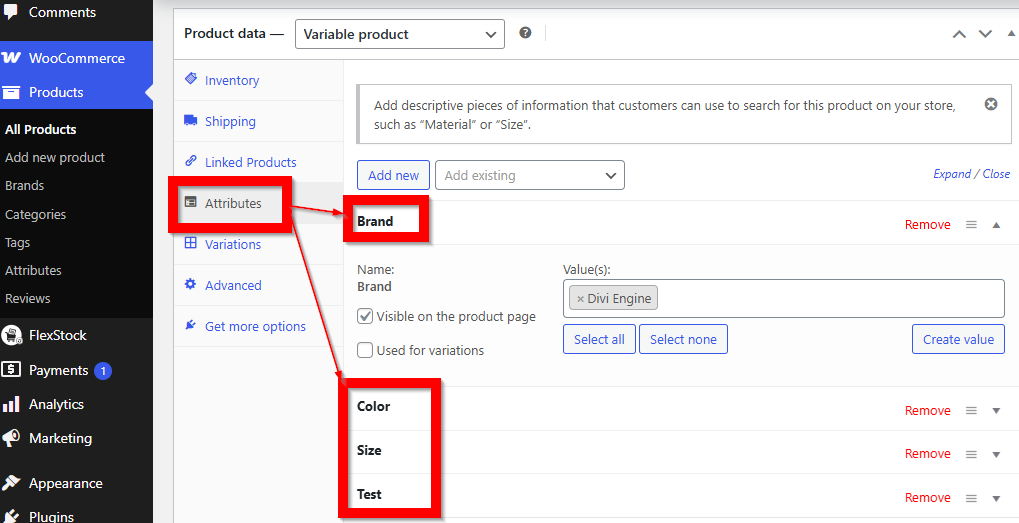Open the Variations tab
The width and height of the screenshot is (1019, 523).
pos(259,244)
